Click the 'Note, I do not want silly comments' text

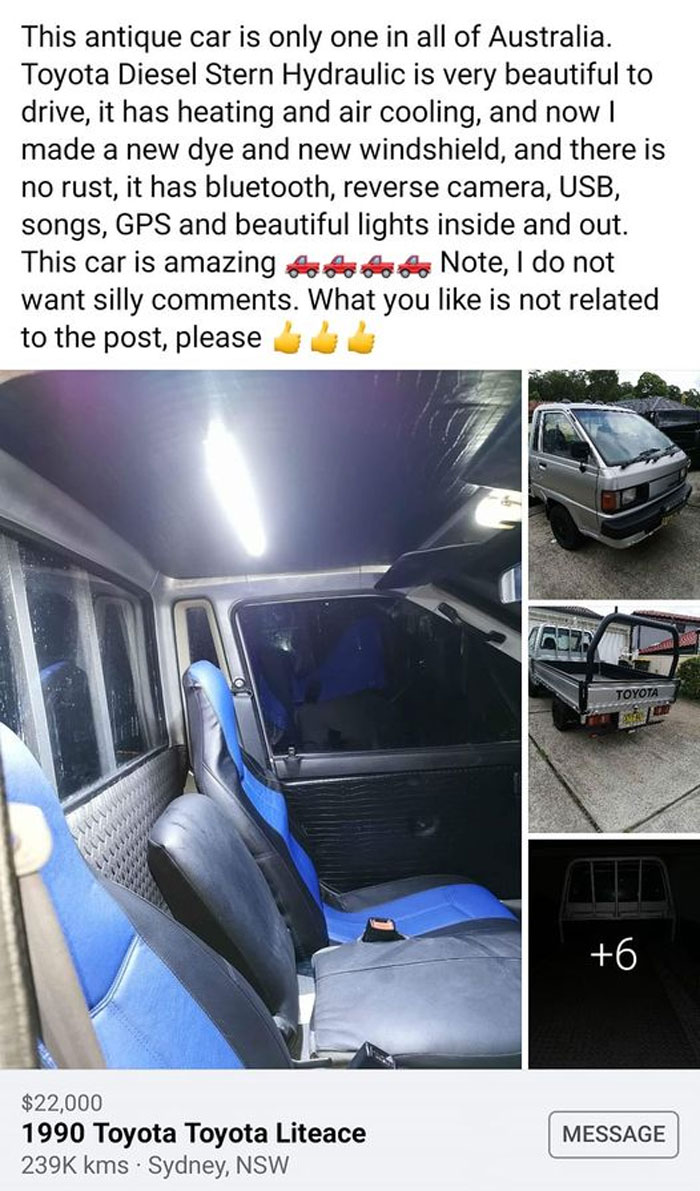pos(340,281)
